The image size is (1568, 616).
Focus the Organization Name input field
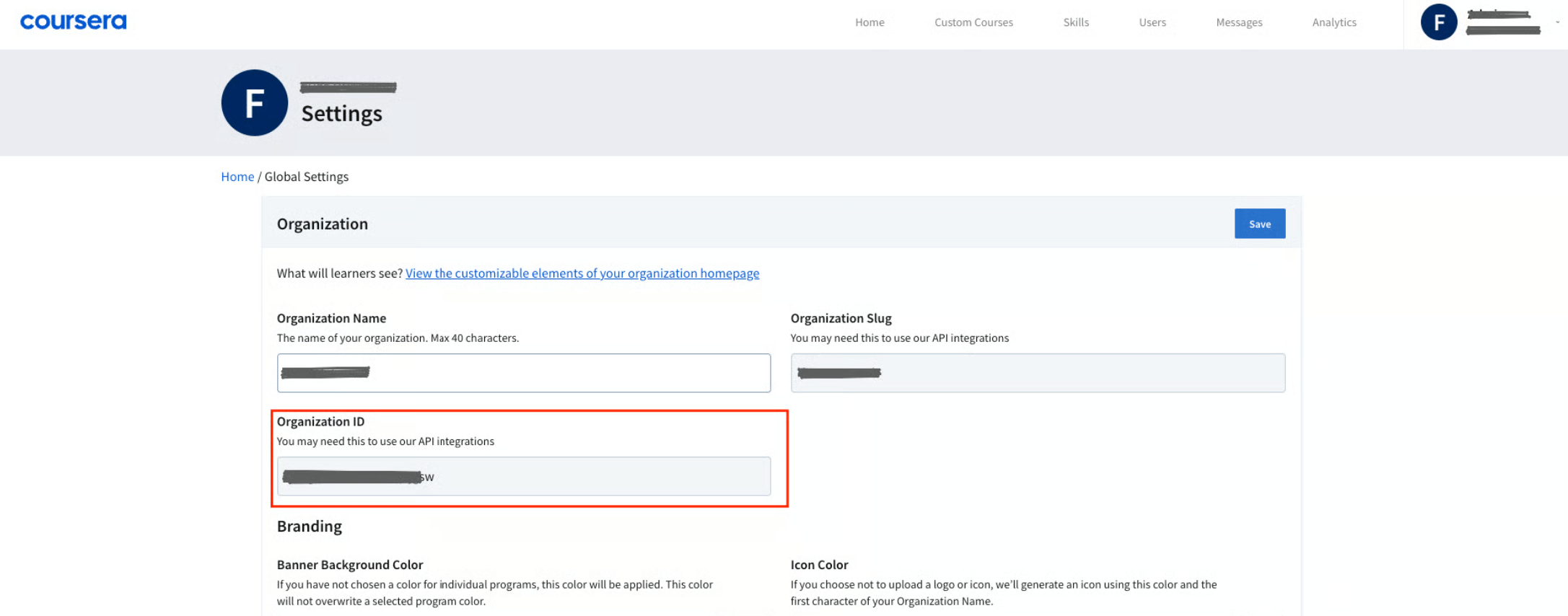tap(523, 373)
